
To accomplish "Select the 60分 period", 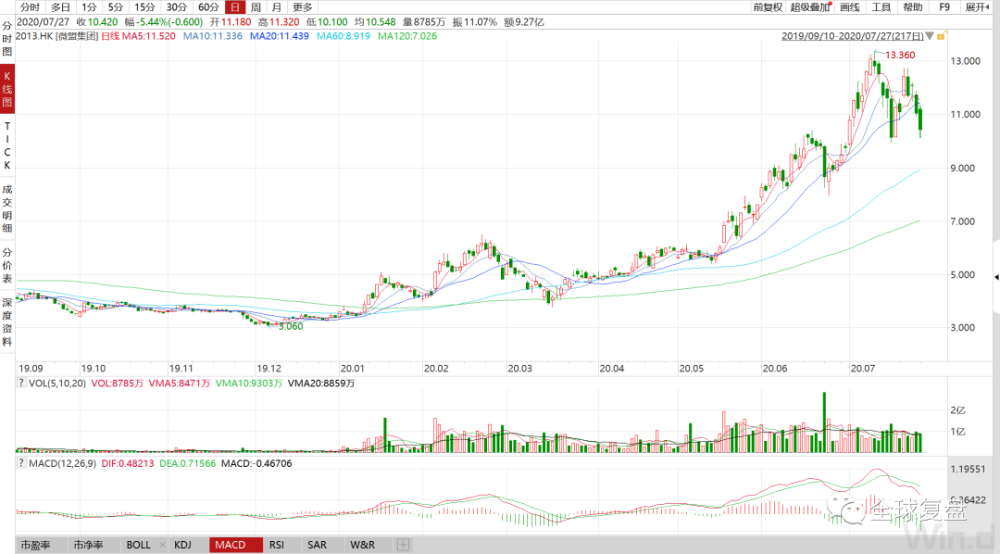I will pyautogui.click(x=208, y=7).
